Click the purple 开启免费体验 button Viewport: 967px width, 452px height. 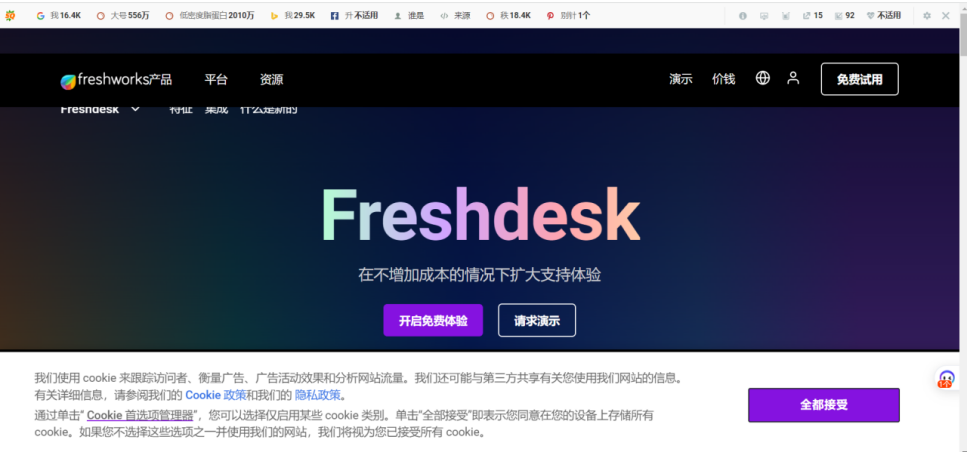click(433, 320)
